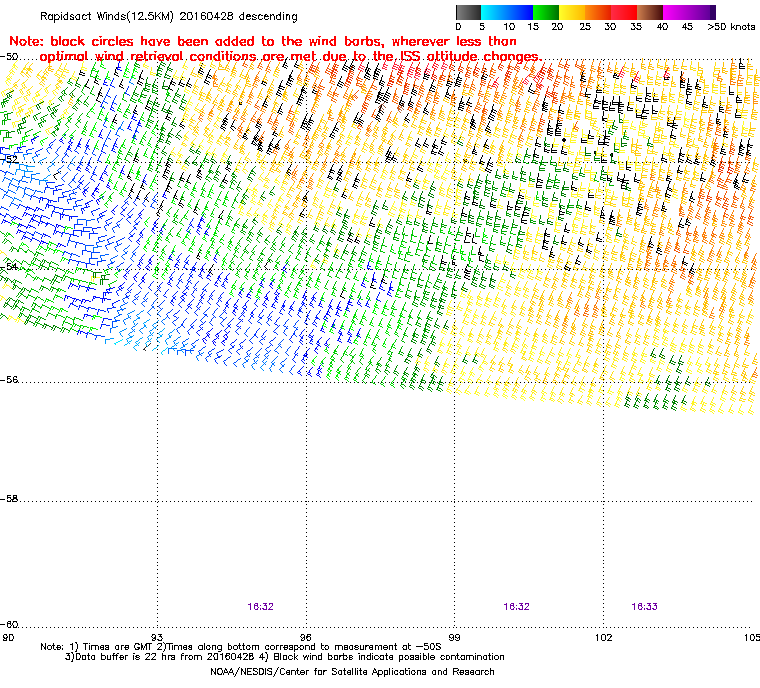Click the 'Rapidscat Winds(12.5KM) 20160428 descending' title
The image size is (760, 688).
(x=169, y=16)
